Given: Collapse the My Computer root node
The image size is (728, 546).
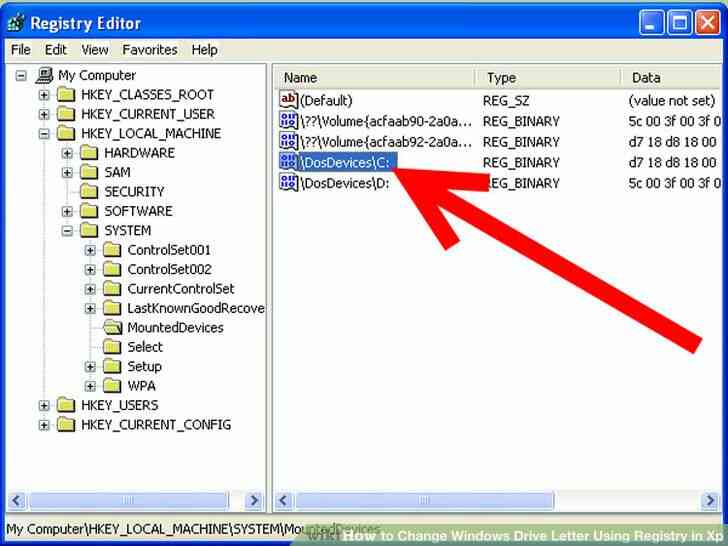Looking at the screenshot, I should coord(21,75).
